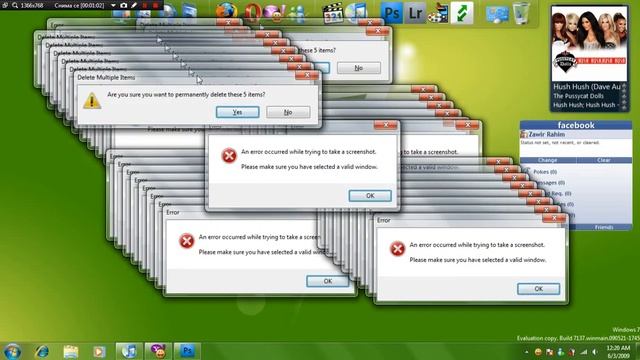Switch to Yahoo Messenger on taskbar
The image size is (640, 360).
click(158, 351)
